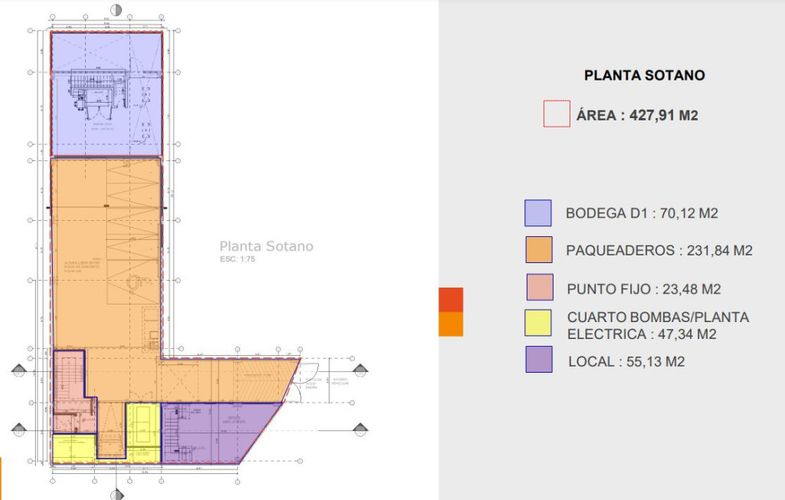Select the BODEGA D1 : 70,12 M2 text
785x500 pixels.
click(x=642, y=213)
